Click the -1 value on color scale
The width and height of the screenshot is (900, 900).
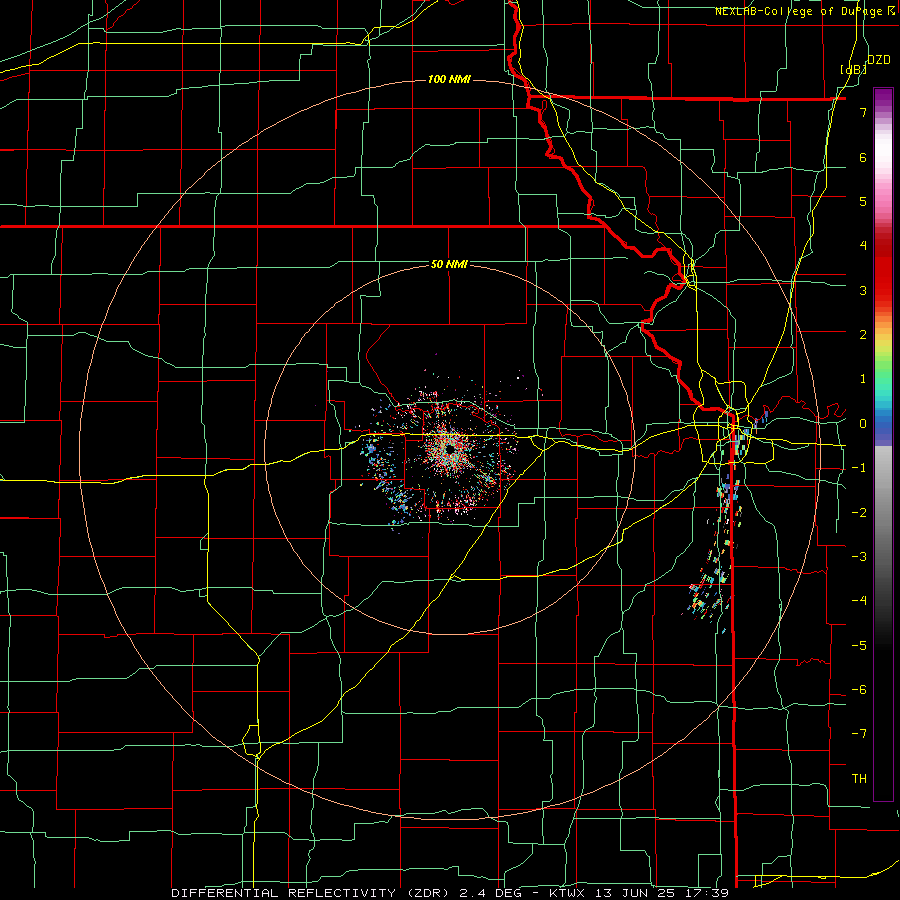pos(859,468)
